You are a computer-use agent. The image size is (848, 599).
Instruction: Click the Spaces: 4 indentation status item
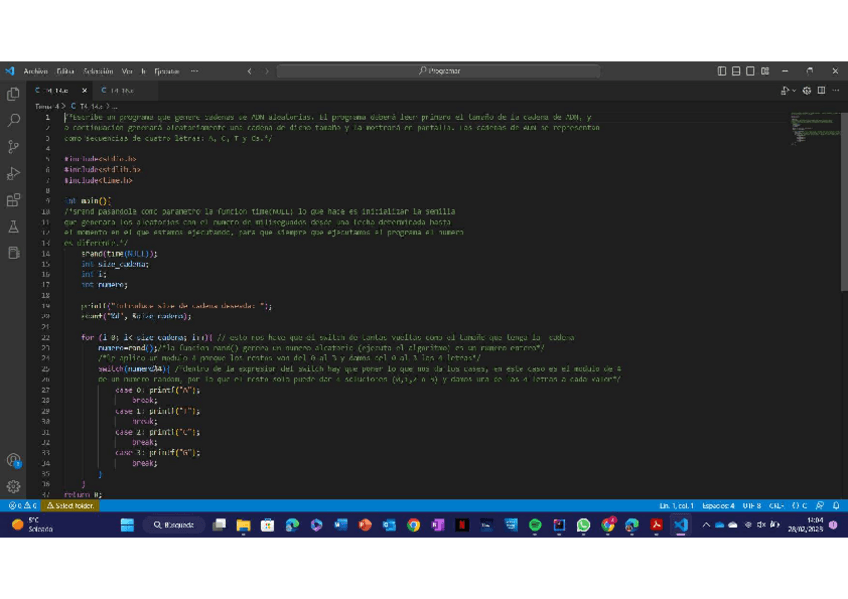pos(718,506)
